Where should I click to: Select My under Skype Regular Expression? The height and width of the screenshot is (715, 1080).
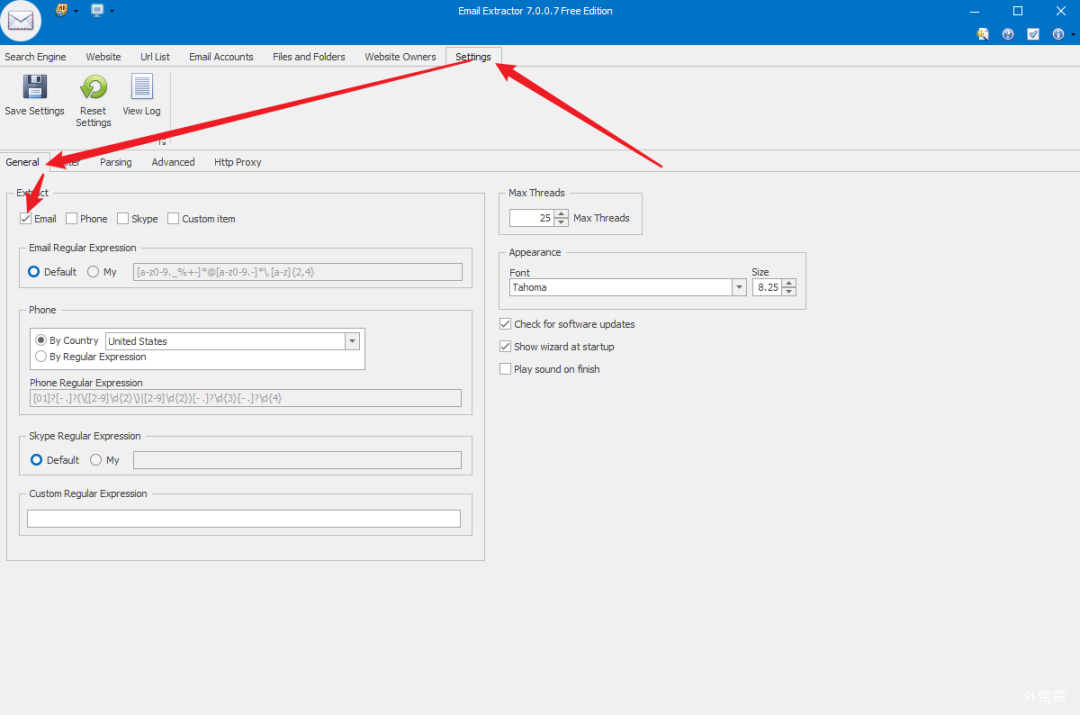click(96, 460)
